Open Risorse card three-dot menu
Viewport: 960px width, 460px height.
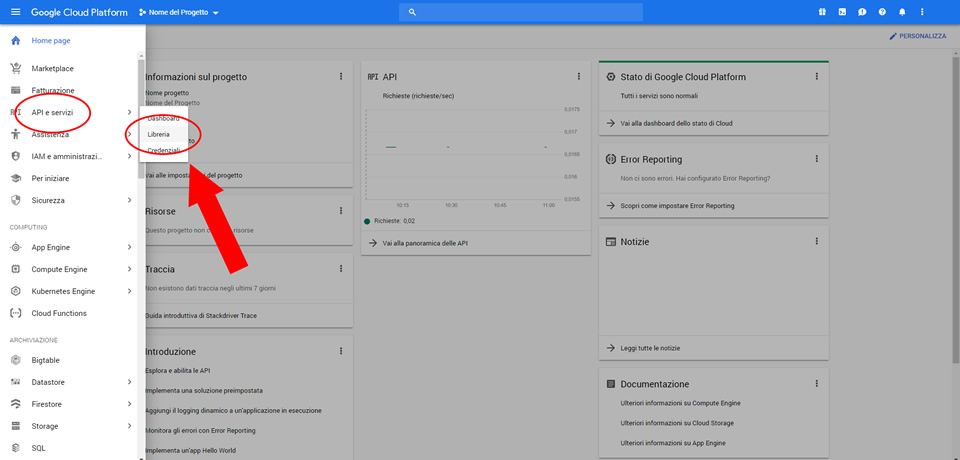(x=341, y=211)
